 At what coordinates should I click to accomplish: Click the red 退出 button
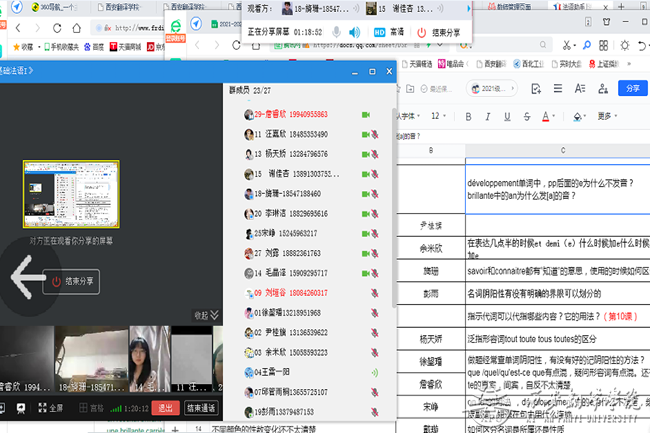[x=165, y=408]
